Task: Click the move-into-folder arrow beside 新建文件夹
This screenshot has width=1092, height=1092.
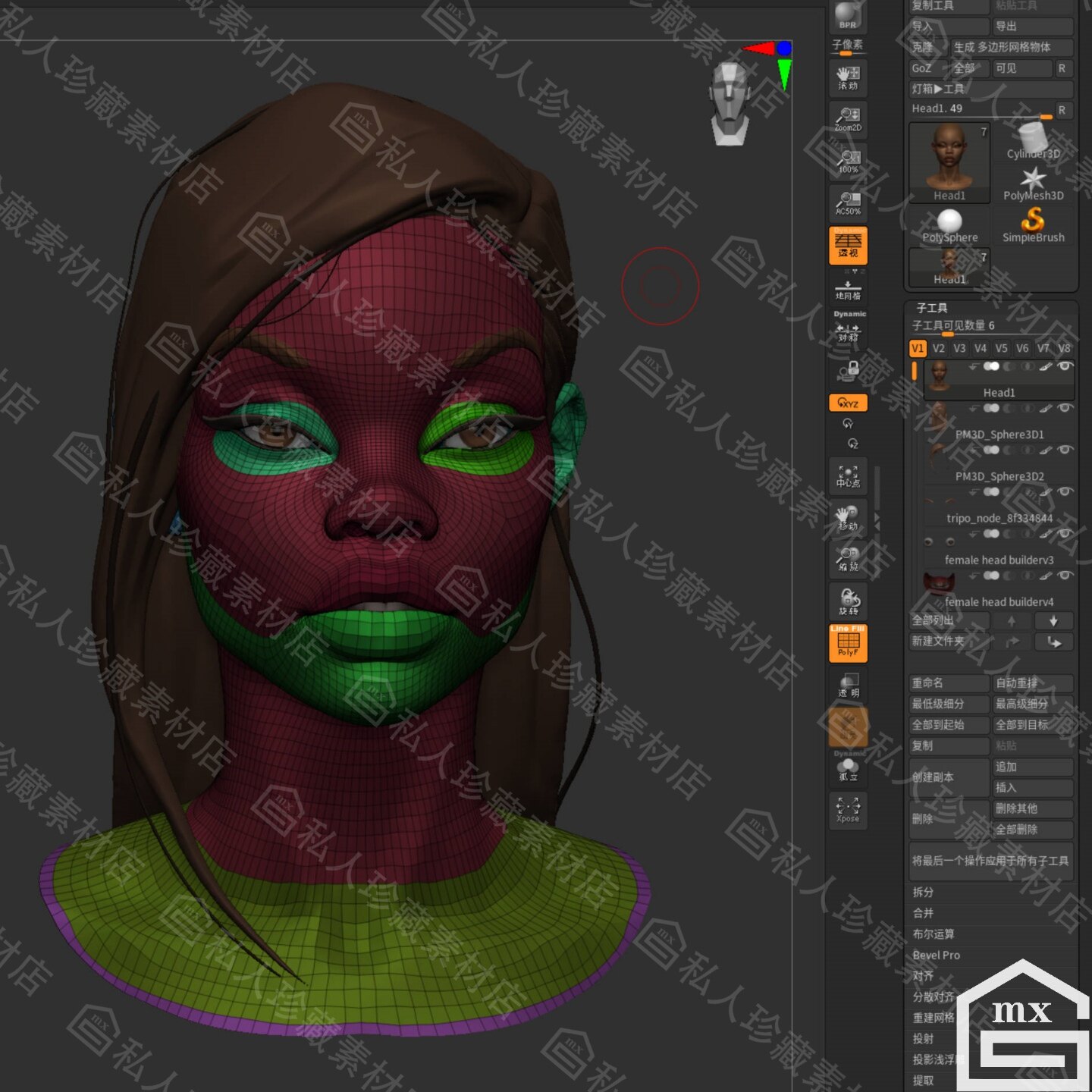Action: coord(1053,642)
